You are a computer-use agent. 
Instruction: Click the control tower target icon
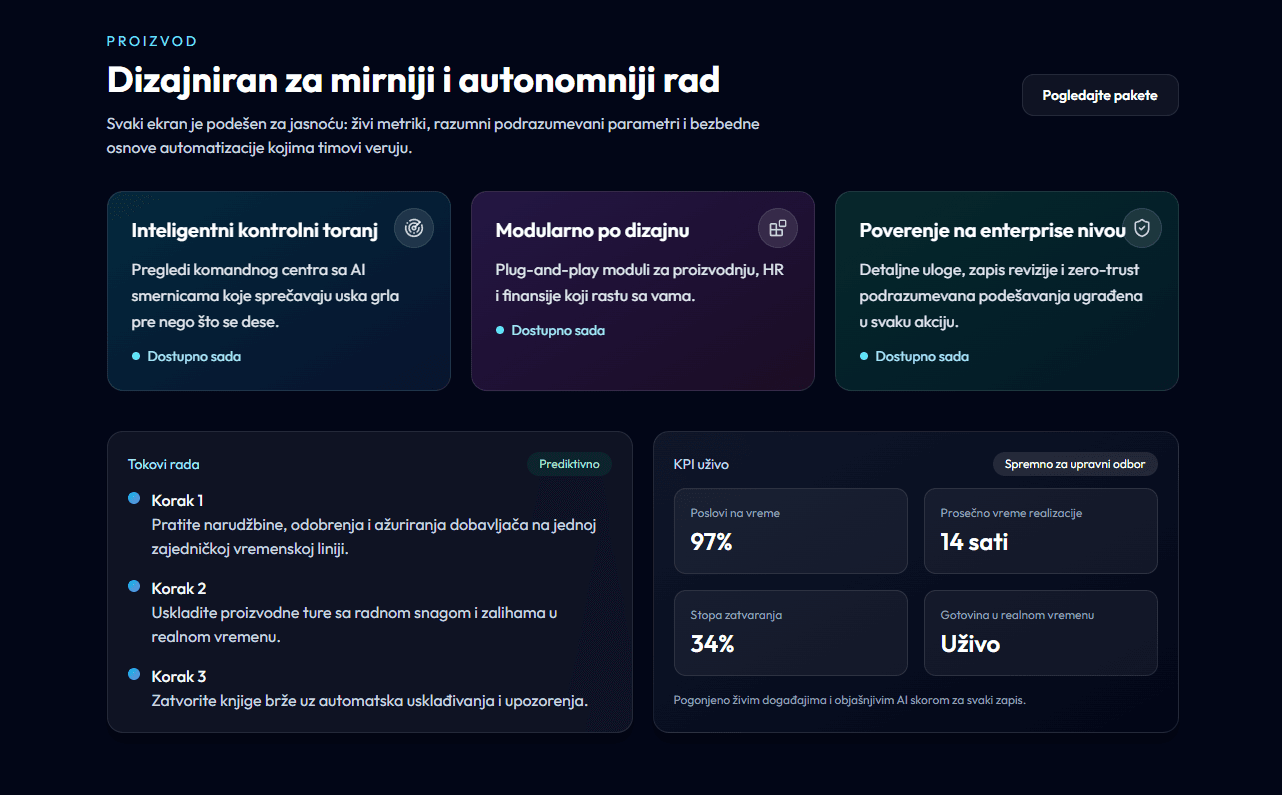413,228
